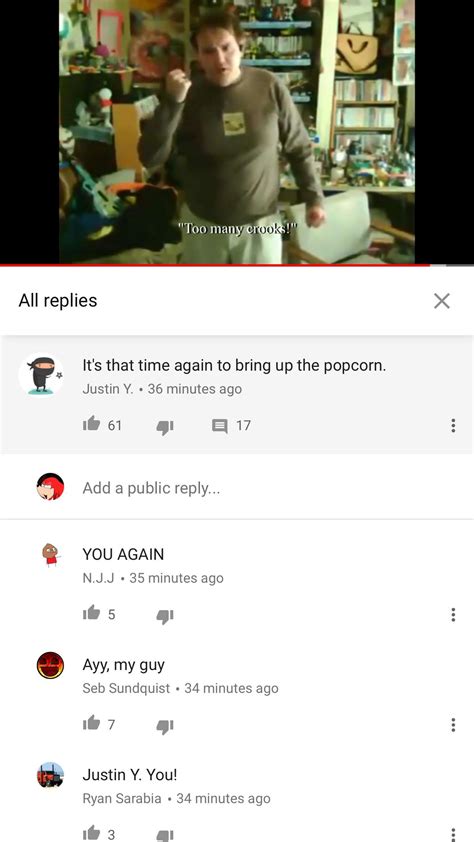Like the YOU AGAIN reply

tap(91, 613)
